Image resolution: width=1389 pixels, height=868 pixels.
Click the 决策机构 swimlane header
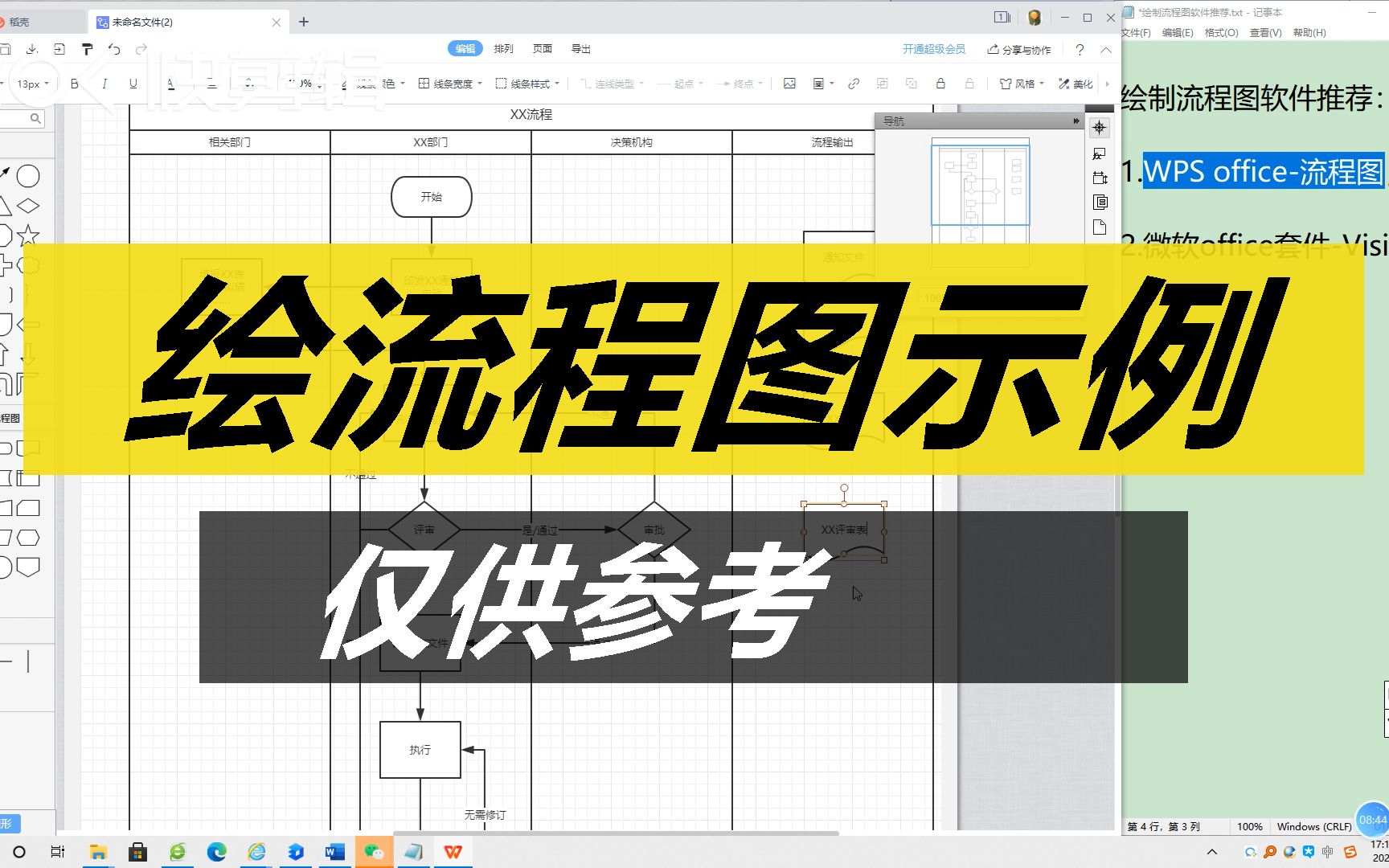pos(632,142)
